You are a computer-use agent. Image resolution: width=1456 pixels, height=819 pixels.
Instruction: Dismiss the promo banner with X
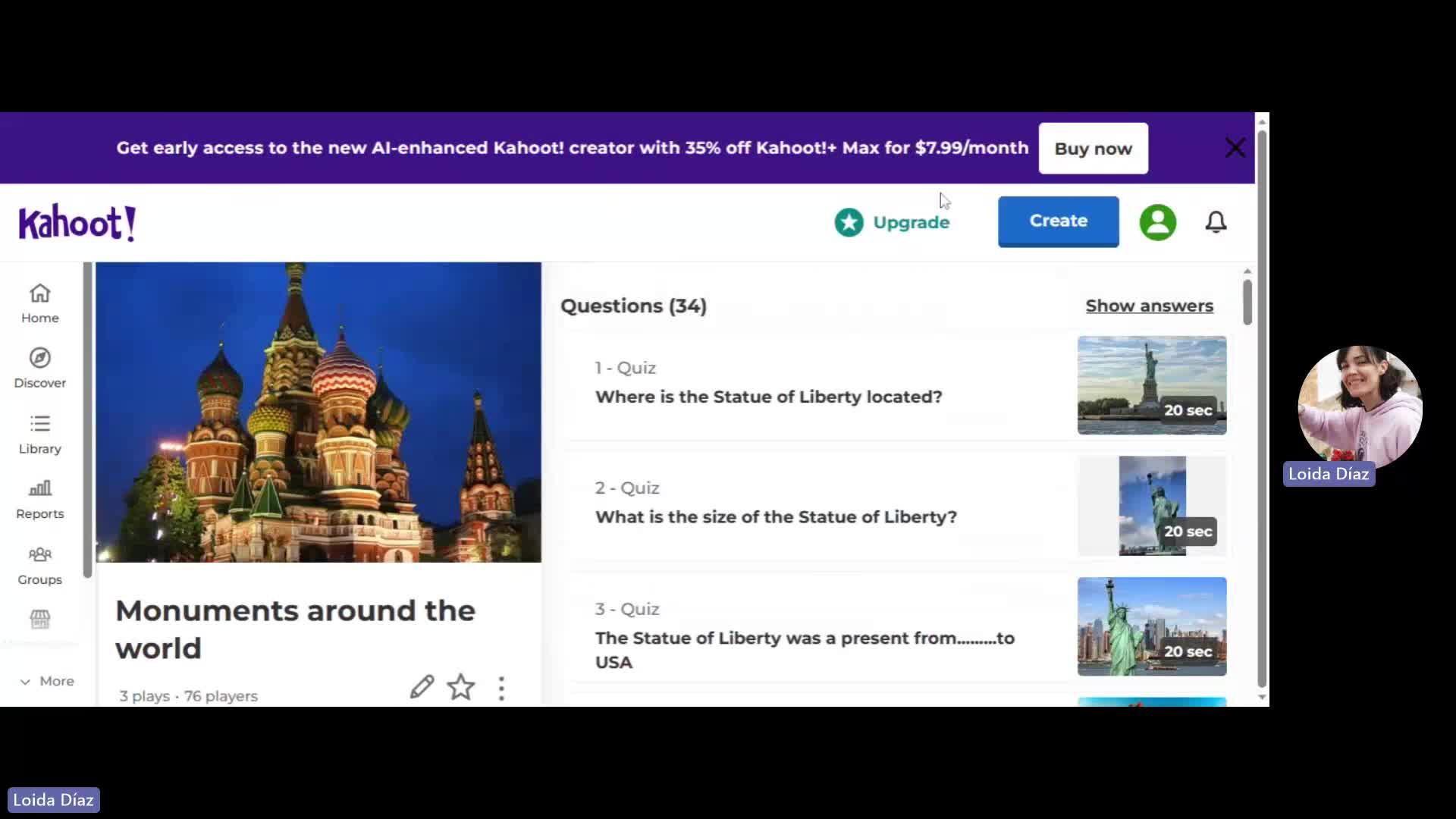point(1235,148)
